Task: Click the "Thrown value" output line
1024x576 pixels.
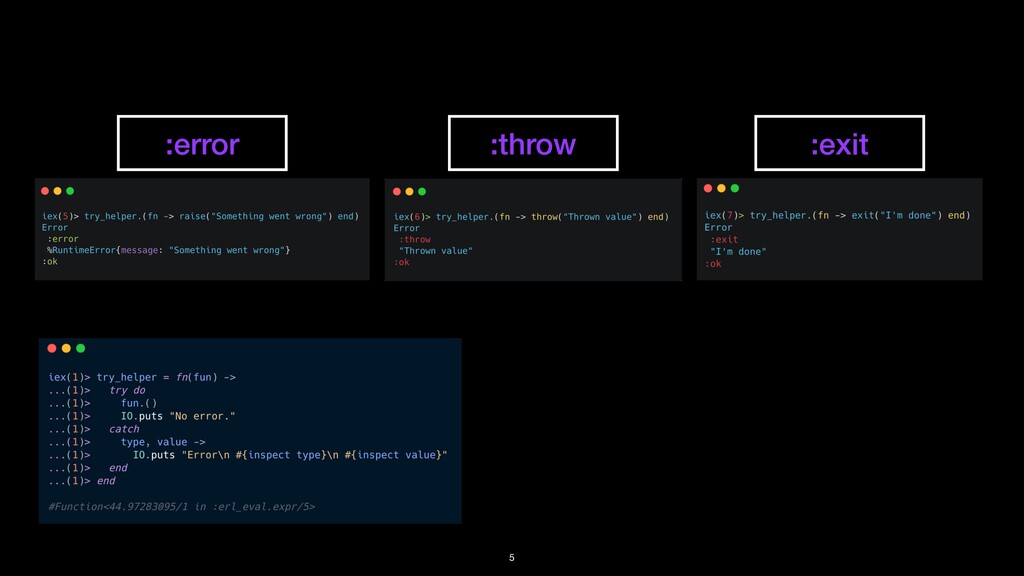Action: pos(436,251)
